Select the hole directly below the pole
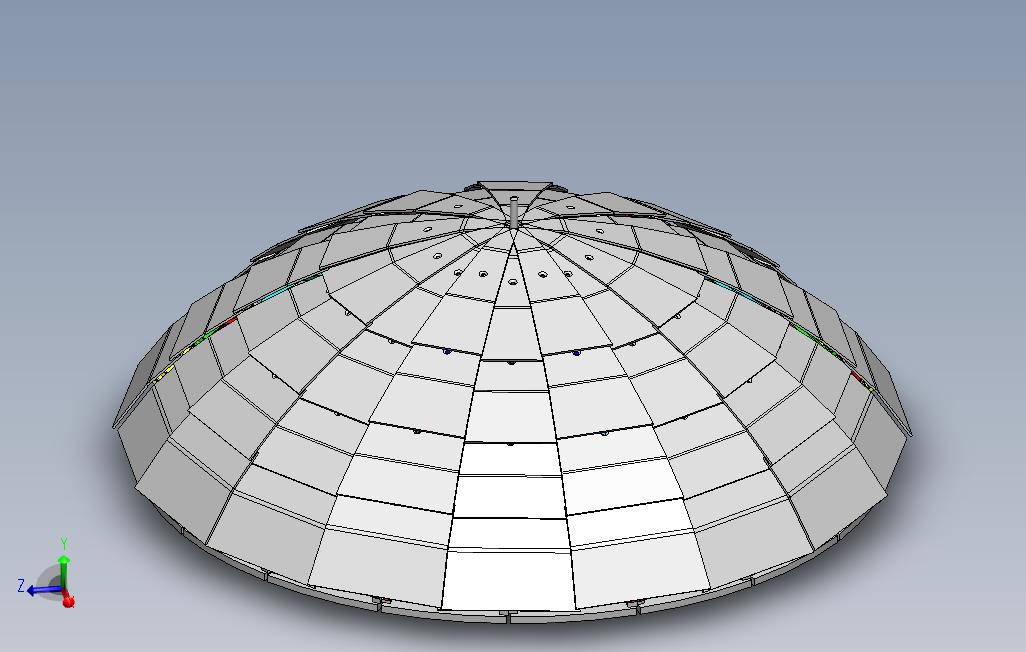Screen dimensions: 1026x652 pos(512,282)
